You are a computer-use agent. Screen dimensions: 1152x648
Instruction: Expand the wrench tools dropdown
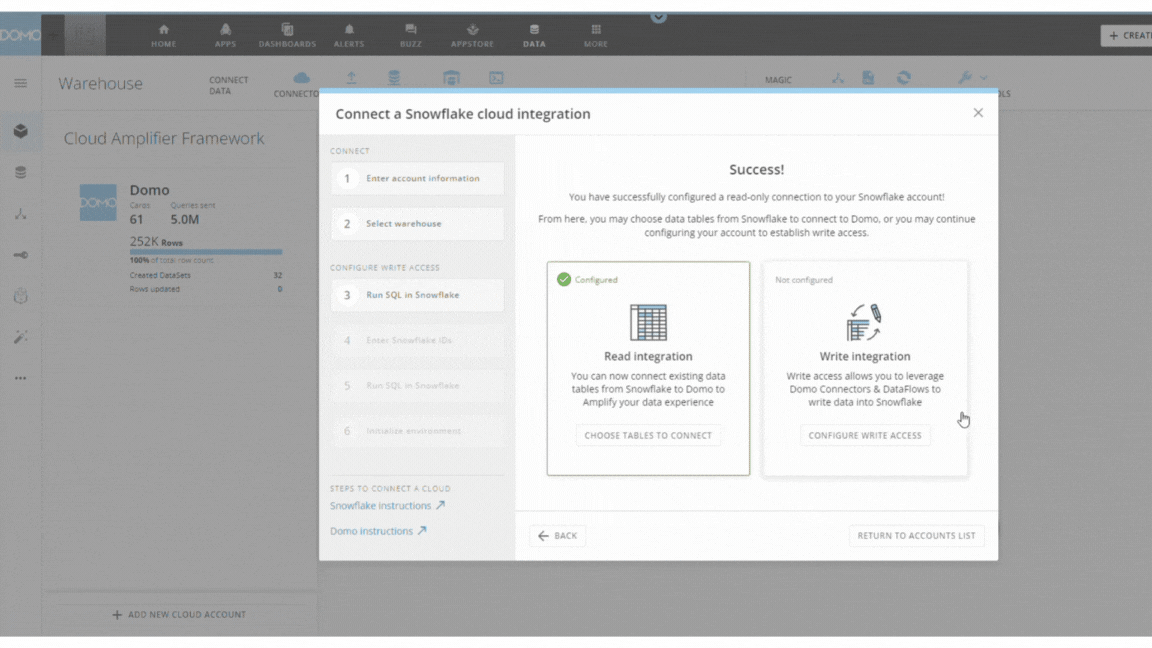[x=971, y=78]
